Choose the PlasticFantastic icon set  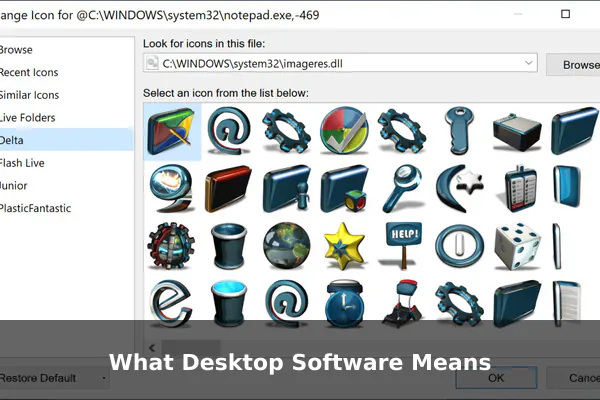click(x=35, y=208)
